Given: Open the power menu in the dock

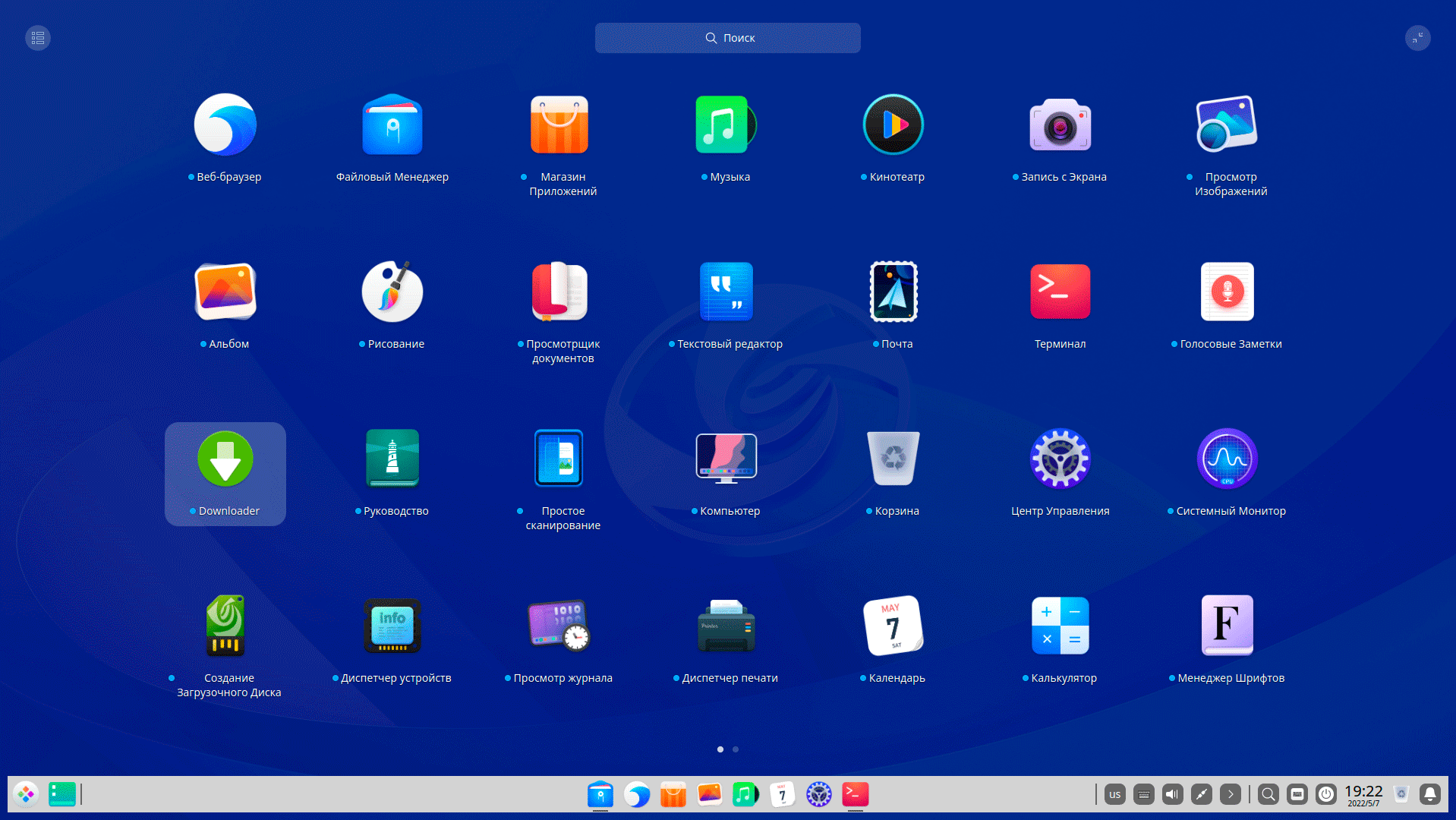Looking at the screenshot, I should coord(1326,795).
